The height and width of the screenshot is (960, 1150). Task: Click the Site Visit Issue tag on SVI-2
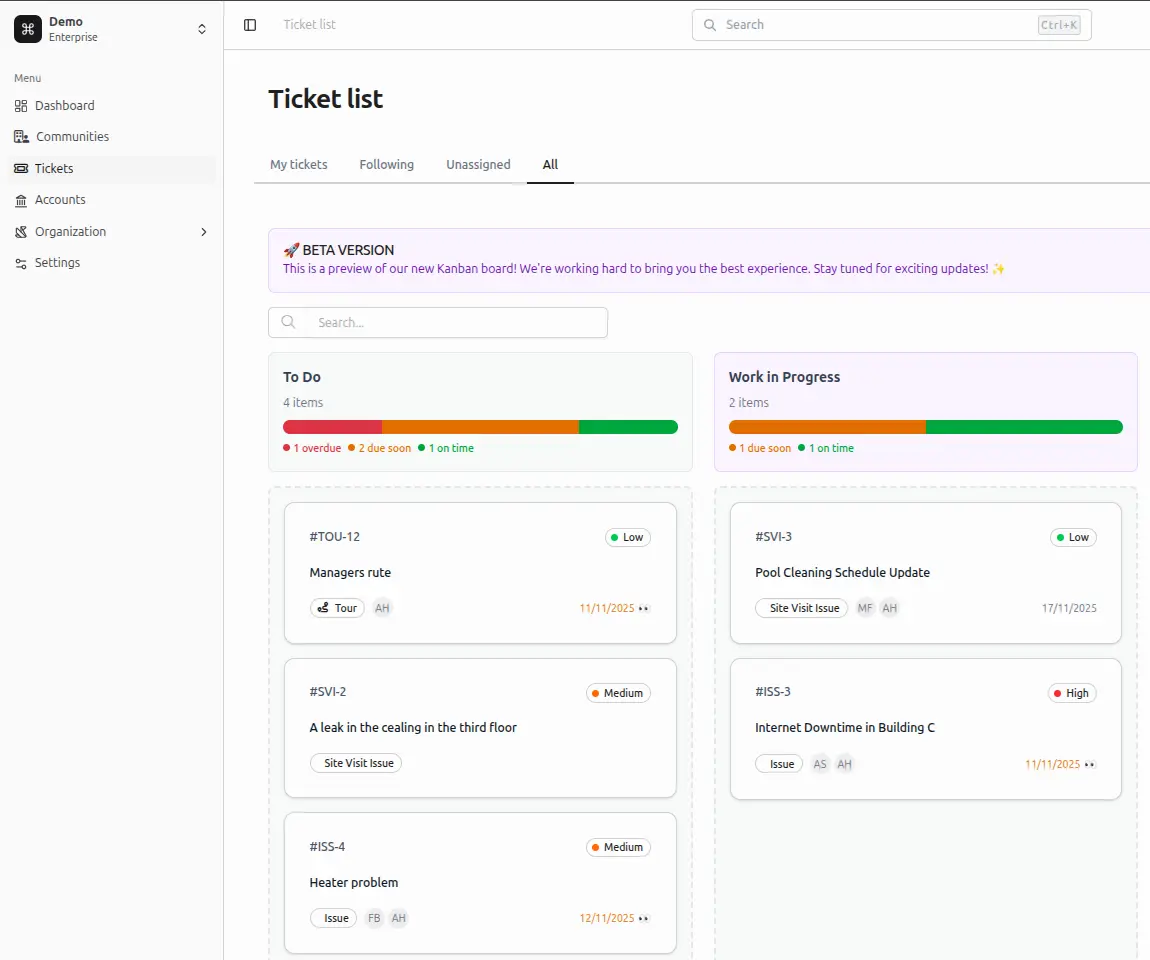point(356,762)
